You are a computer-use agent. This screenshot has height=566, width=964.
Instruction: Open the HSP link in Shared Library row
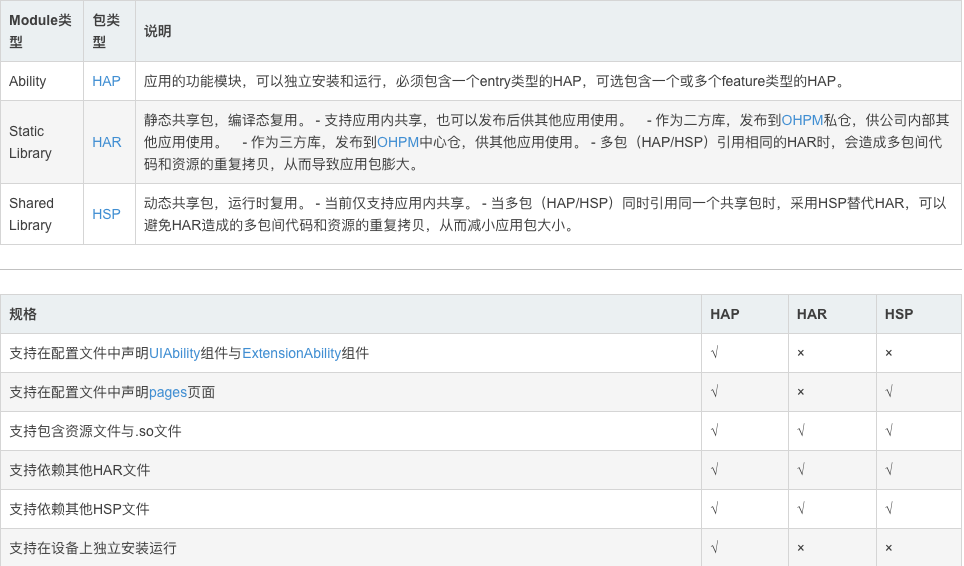106,214
